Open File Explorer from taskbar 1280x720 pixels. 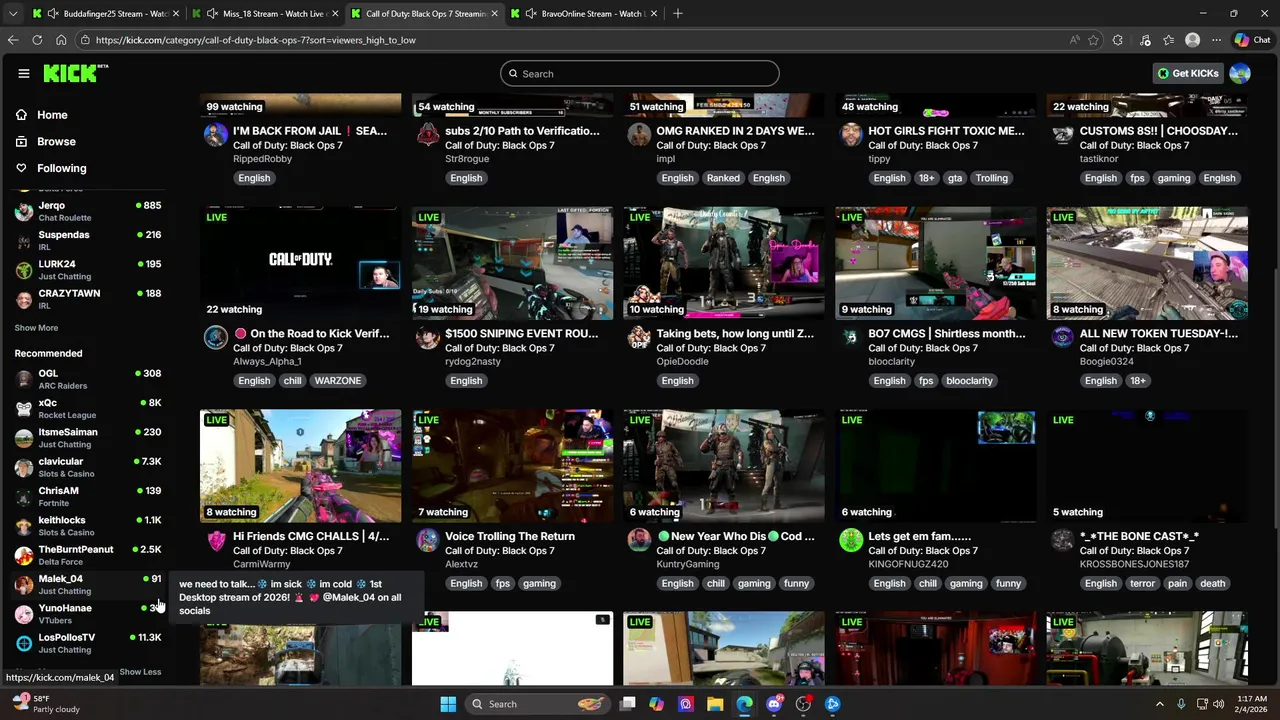(x=715, y=704)
